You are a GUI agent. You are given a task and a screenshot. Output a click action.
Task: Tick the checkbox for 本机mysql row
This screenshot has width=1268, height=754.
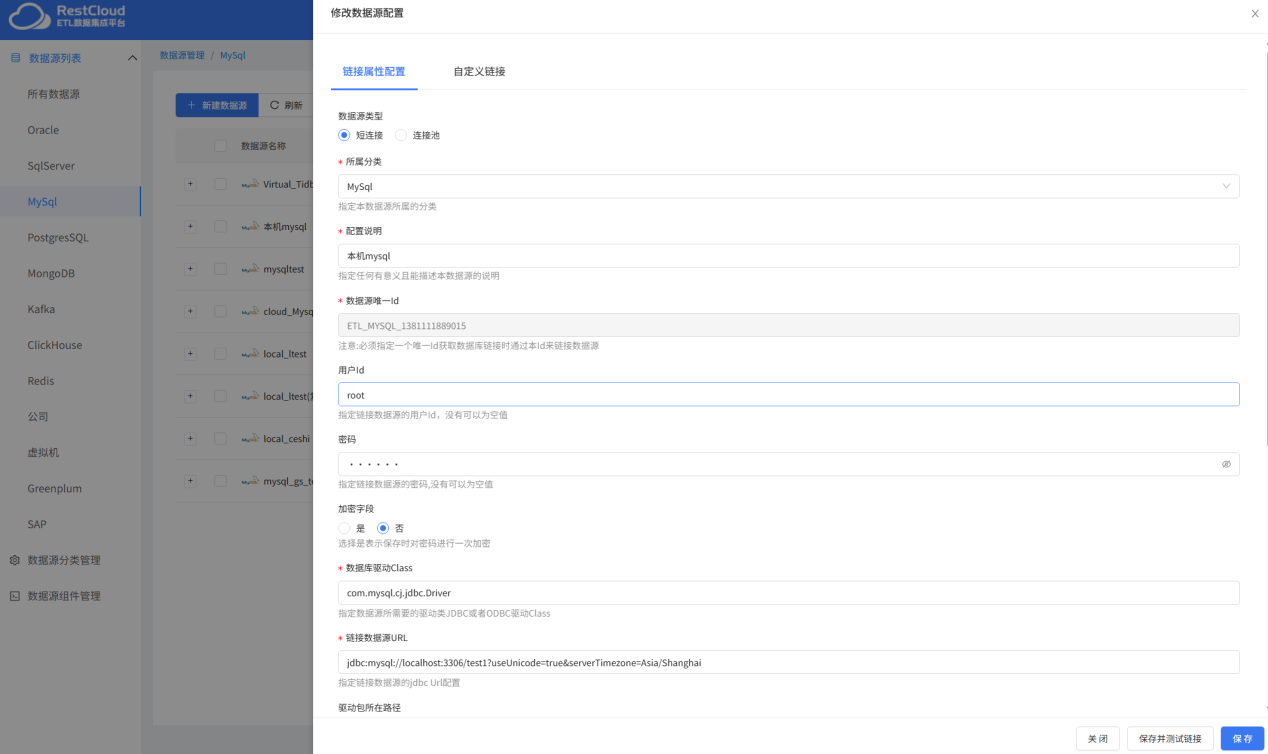[x=220, y=227]
